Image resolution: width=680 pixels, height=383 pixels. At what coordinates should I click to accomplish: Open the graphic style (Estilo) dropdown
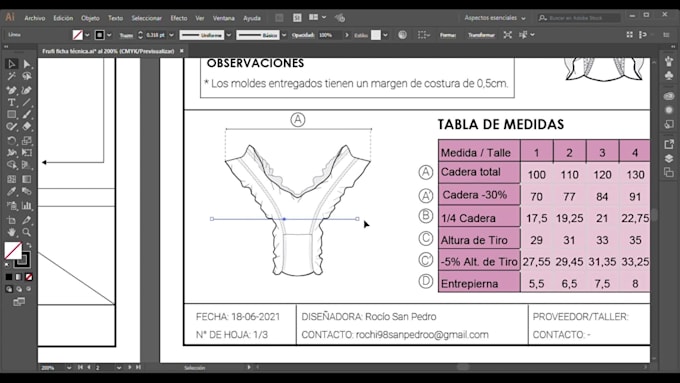385,35
